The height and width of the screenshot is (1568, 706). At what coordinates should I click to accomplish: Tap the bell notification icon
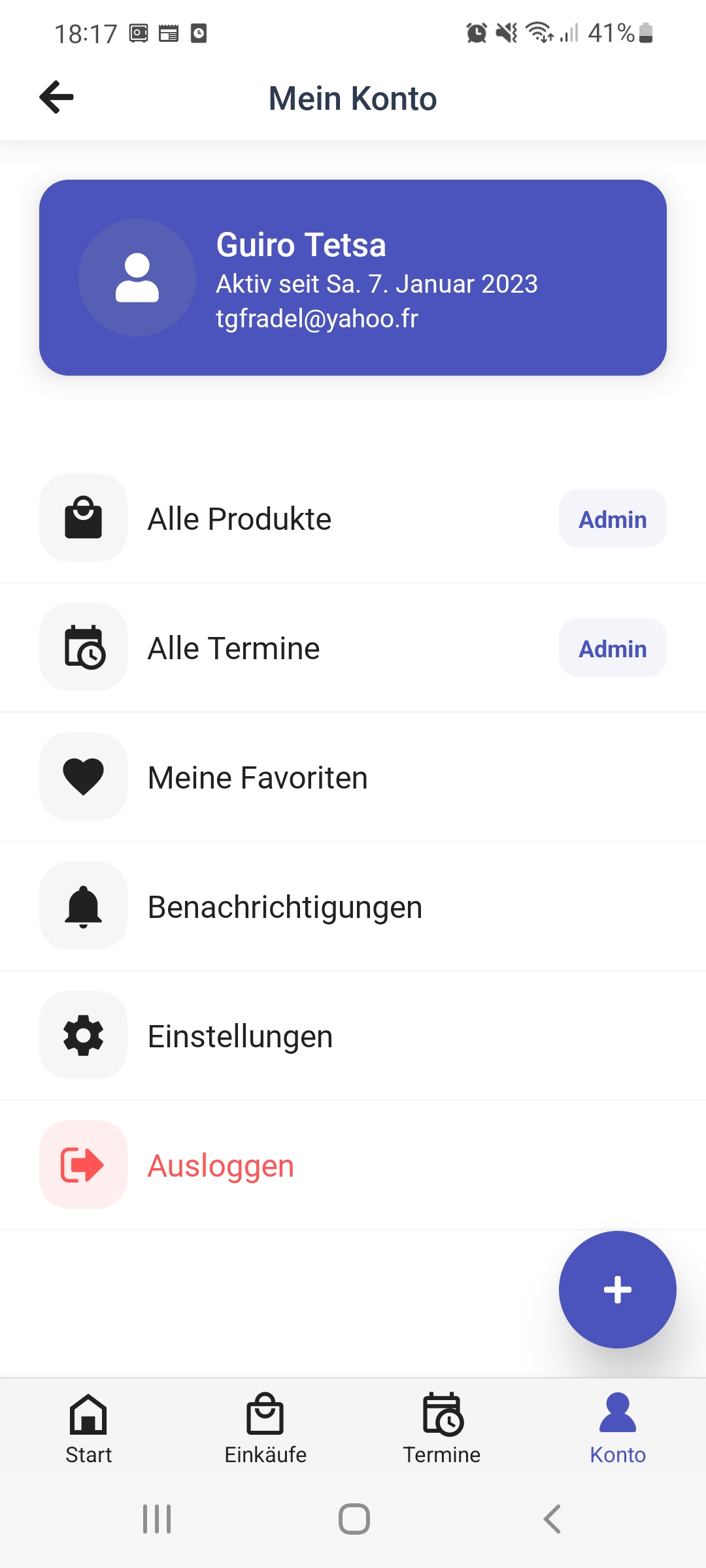coord(84,906)
